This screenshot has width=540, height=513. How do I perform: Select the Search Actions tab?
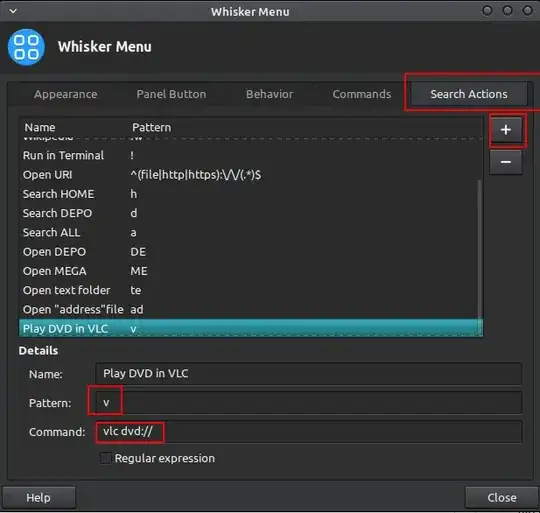point(469,94)
